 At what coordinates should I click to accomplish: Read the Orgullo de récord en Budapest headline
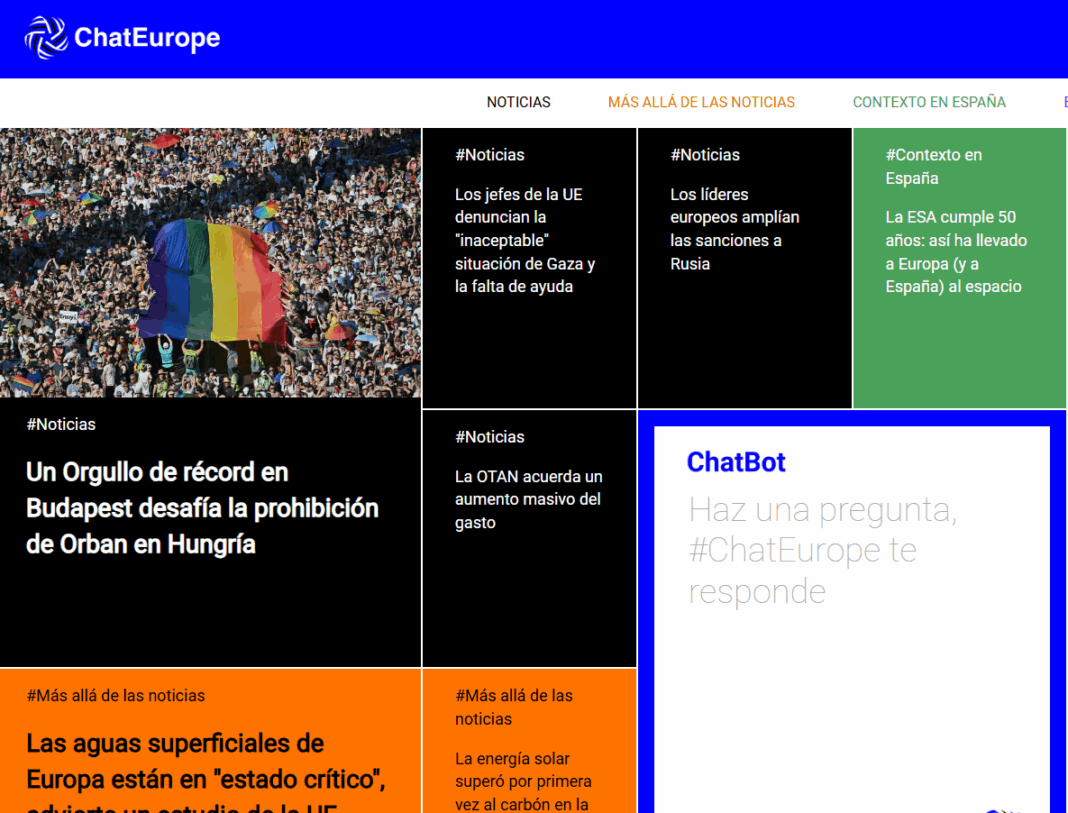pyautogui.click(x=202, y=508)
